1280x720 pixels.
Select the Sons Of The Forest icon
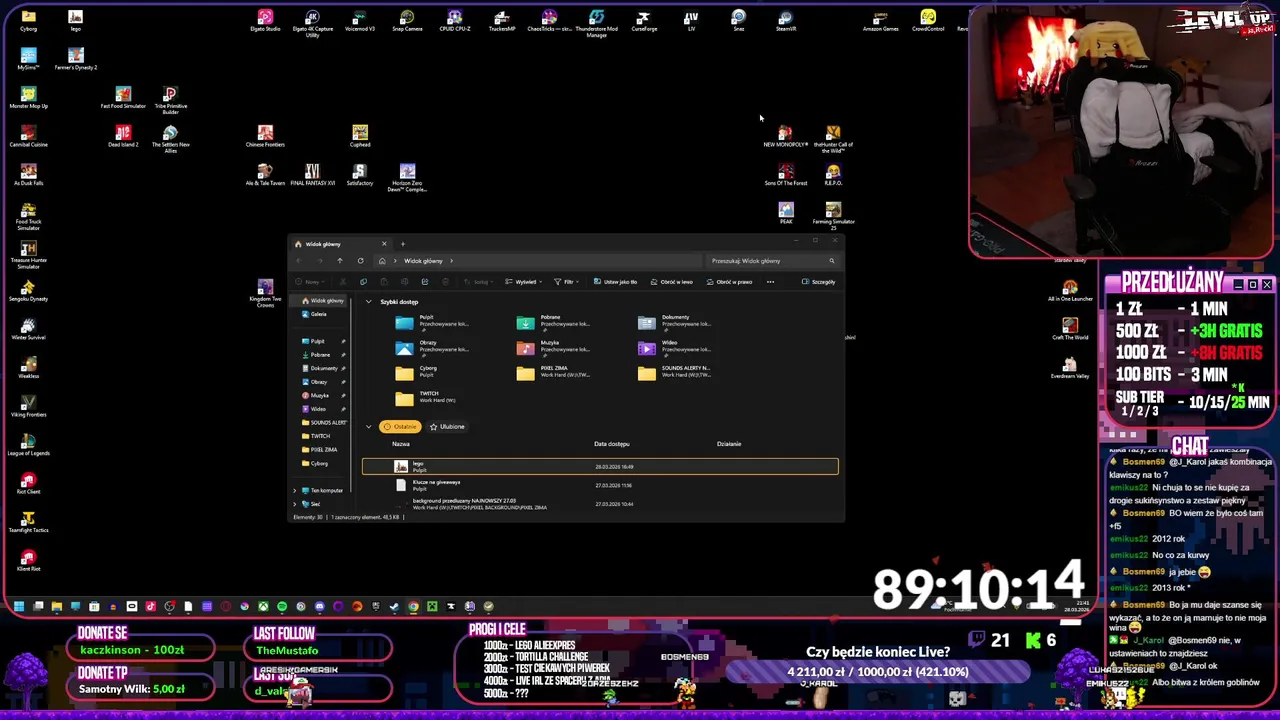point(785,175)
